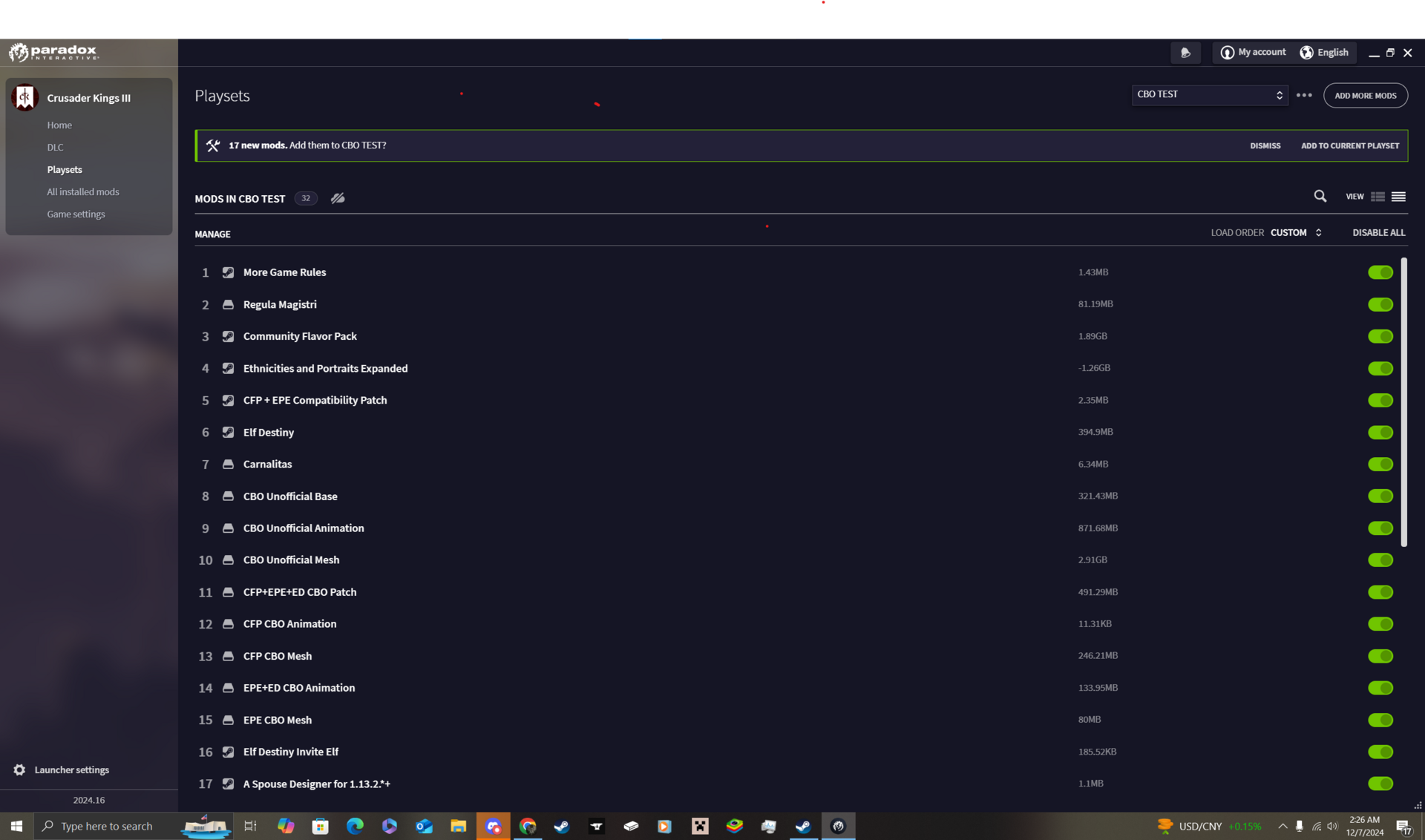Open Game settings in sidebar
Viewport: 1425px width, 840px height.
(x=76, y=214)
